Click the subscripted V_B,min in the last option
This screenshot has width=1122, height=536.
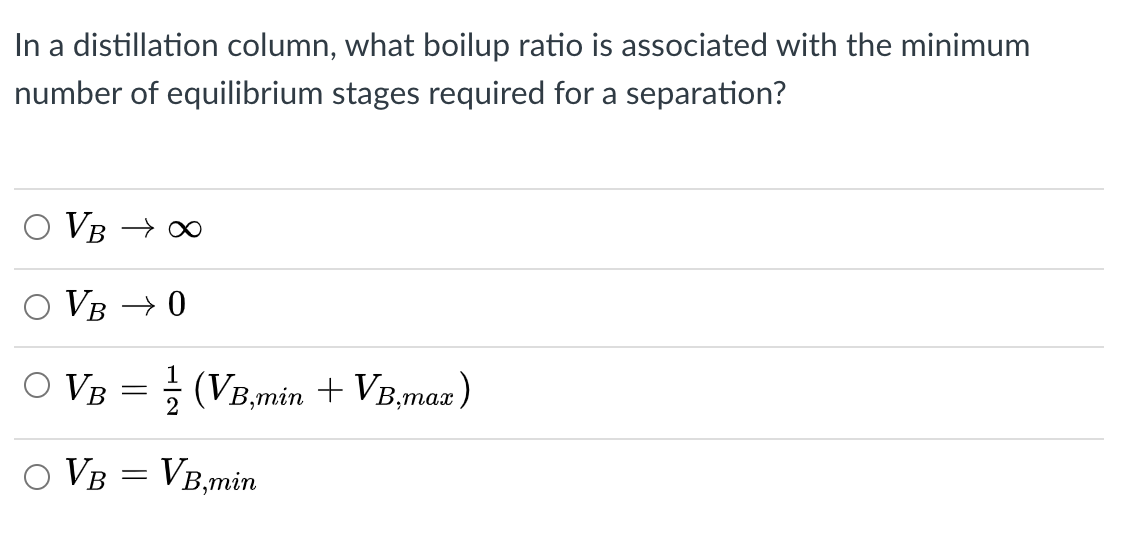[208, 476]
